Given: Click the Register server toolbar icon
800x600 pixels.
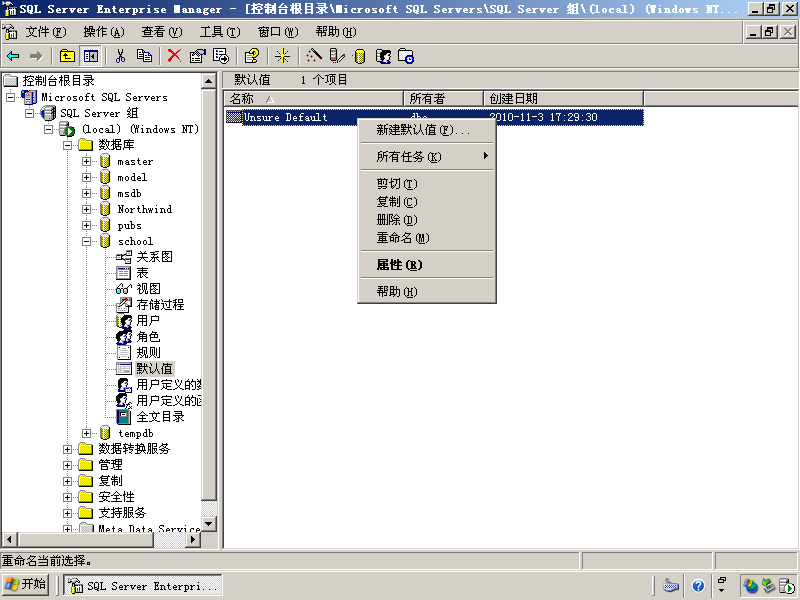Looking at the screenshot, I should tap(337, 56).
